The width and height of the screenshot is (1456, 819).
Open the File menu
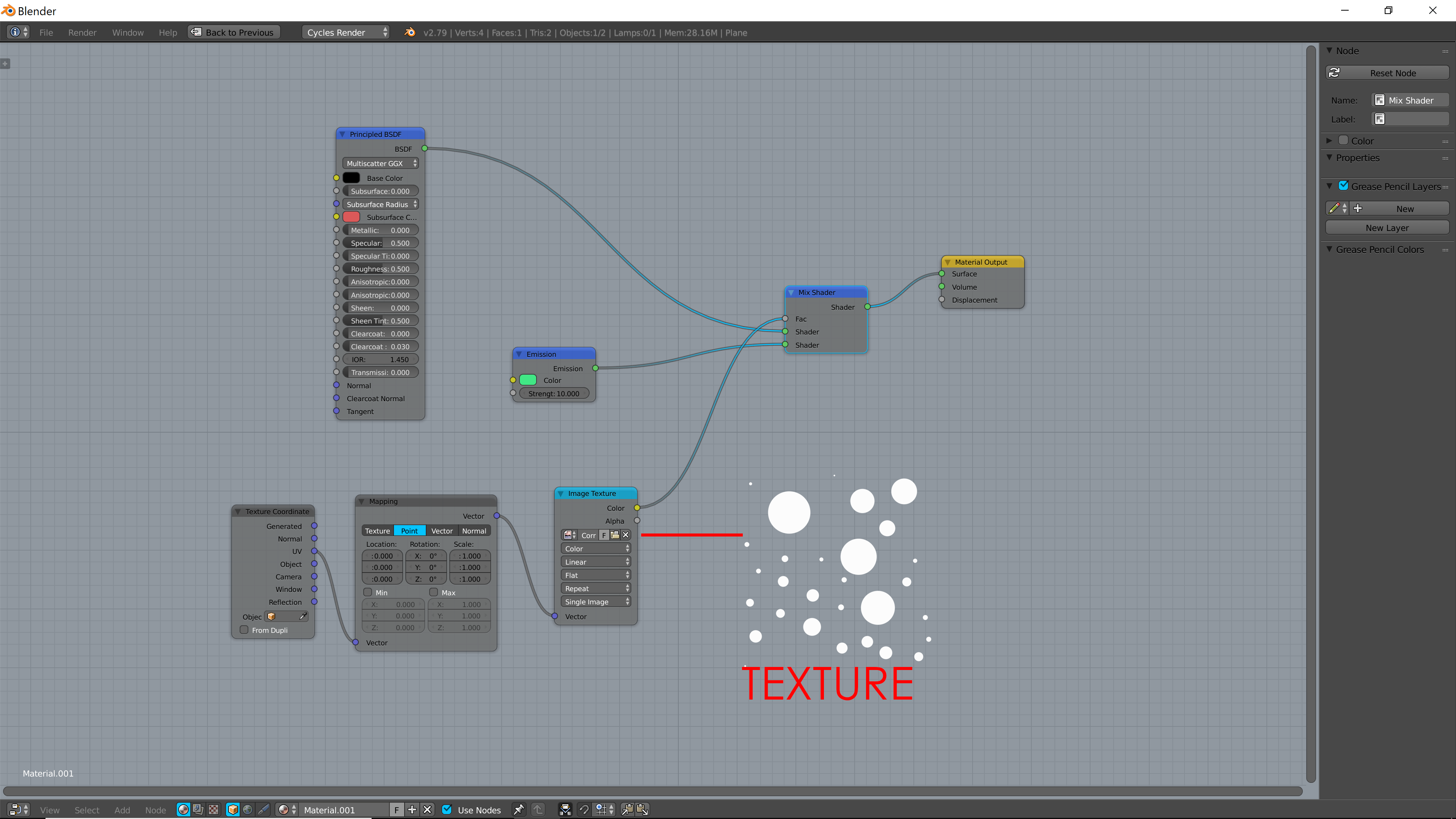(46, 33)
